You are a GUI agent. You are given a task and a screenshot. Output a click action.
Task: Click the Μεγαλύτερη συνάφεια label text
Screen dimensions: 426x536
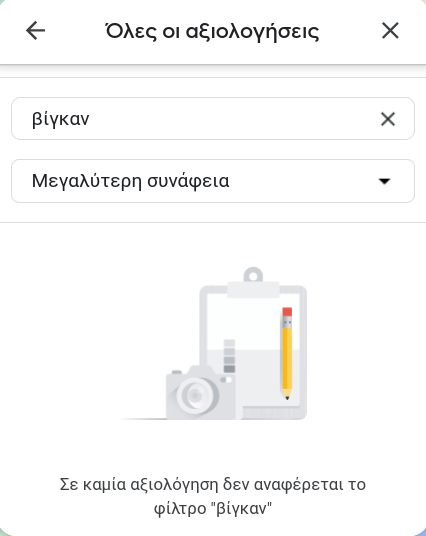coord(130,181)
